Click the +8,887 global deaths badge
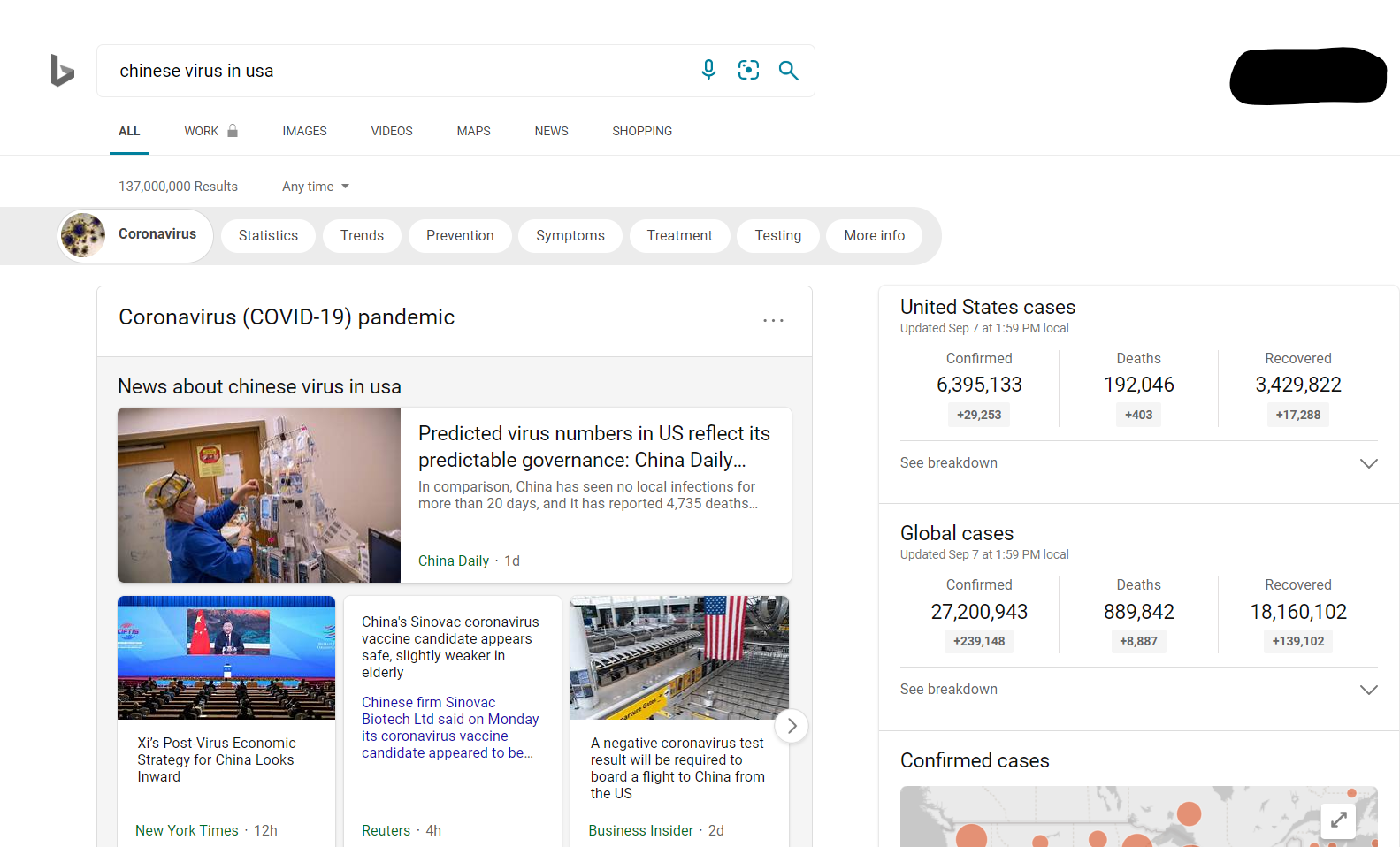This screenshot has width=1400, height=847. click(1139, 641)
